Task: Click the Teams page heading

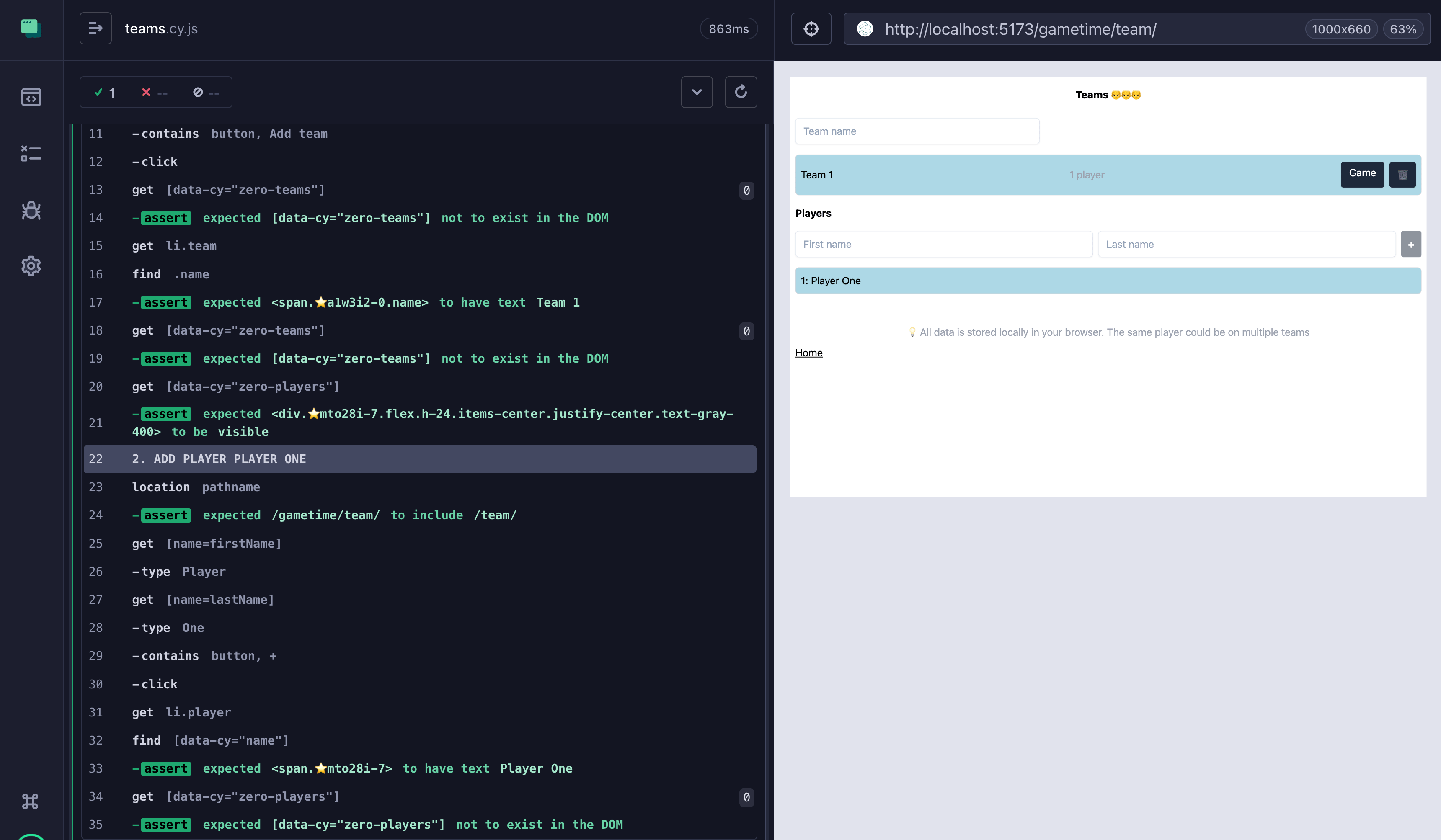Action: coord(1108,95)
